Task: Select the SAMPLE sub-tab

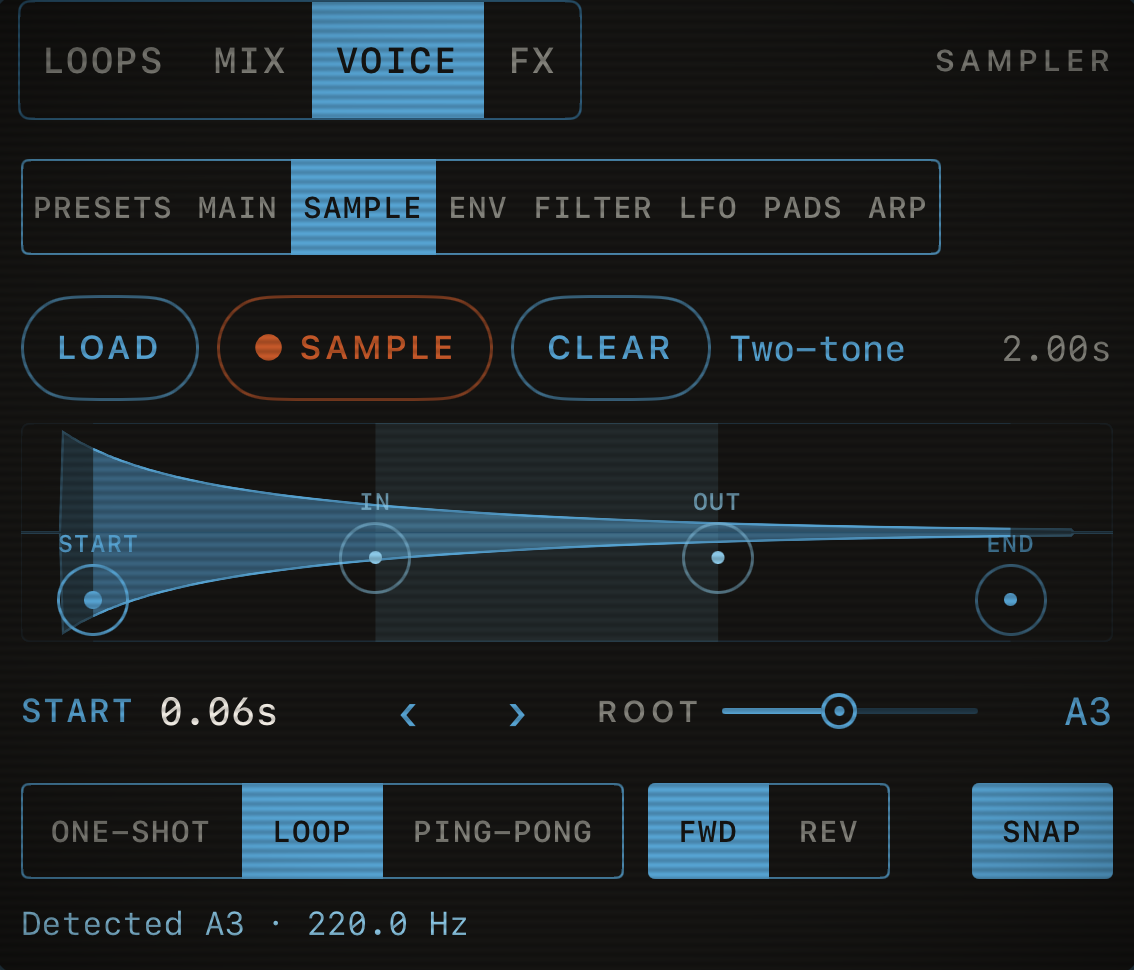Action: [x=363, y=208]
